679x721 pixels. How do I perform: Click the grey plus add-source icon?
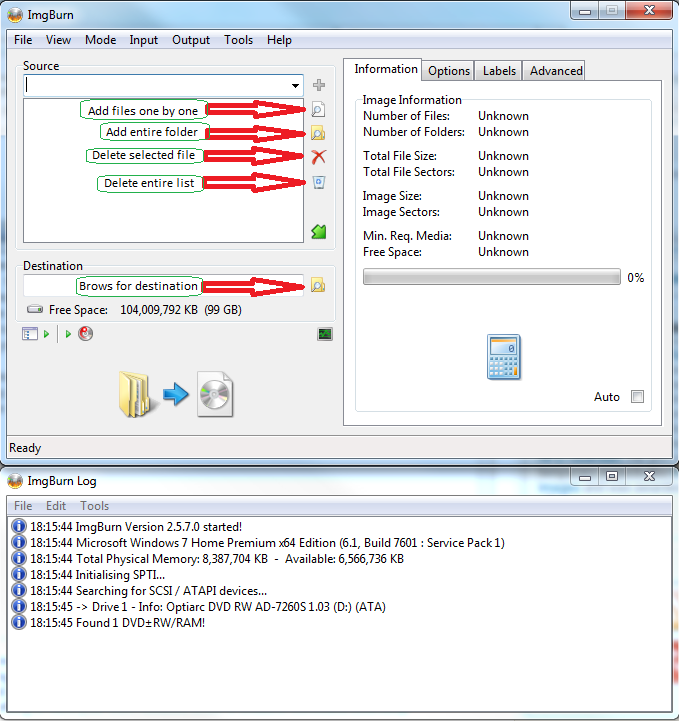[x=319, y=85]
